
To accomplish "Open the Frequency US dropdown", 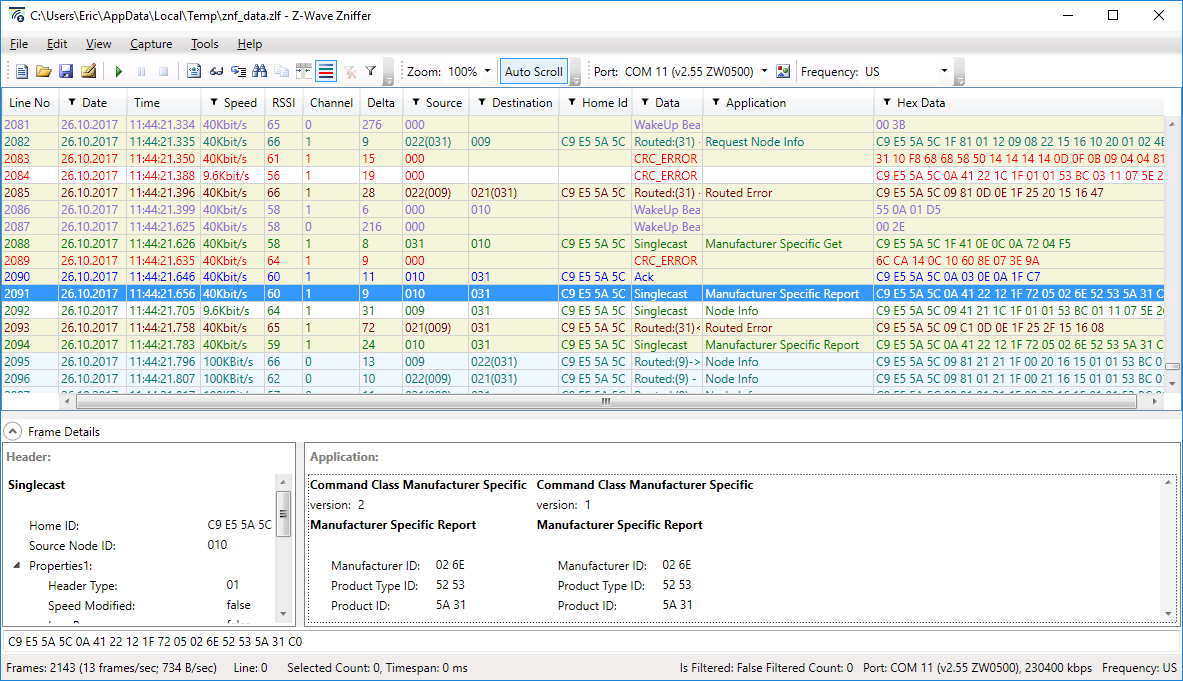I will pos(944,72).
